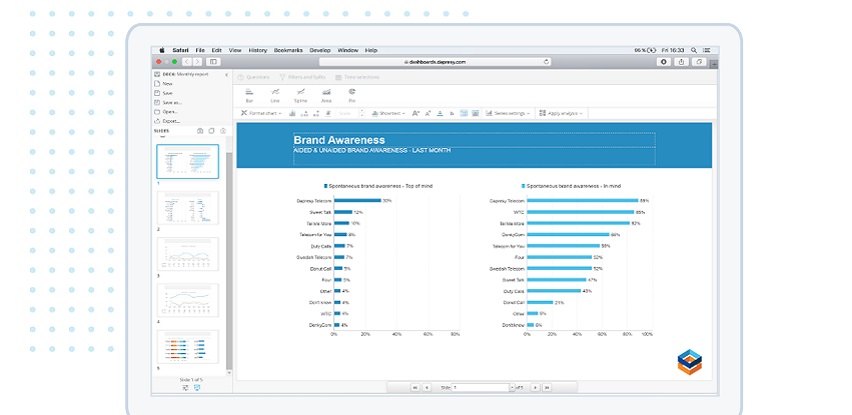Click the Top of mind legend label

[378, 186]
